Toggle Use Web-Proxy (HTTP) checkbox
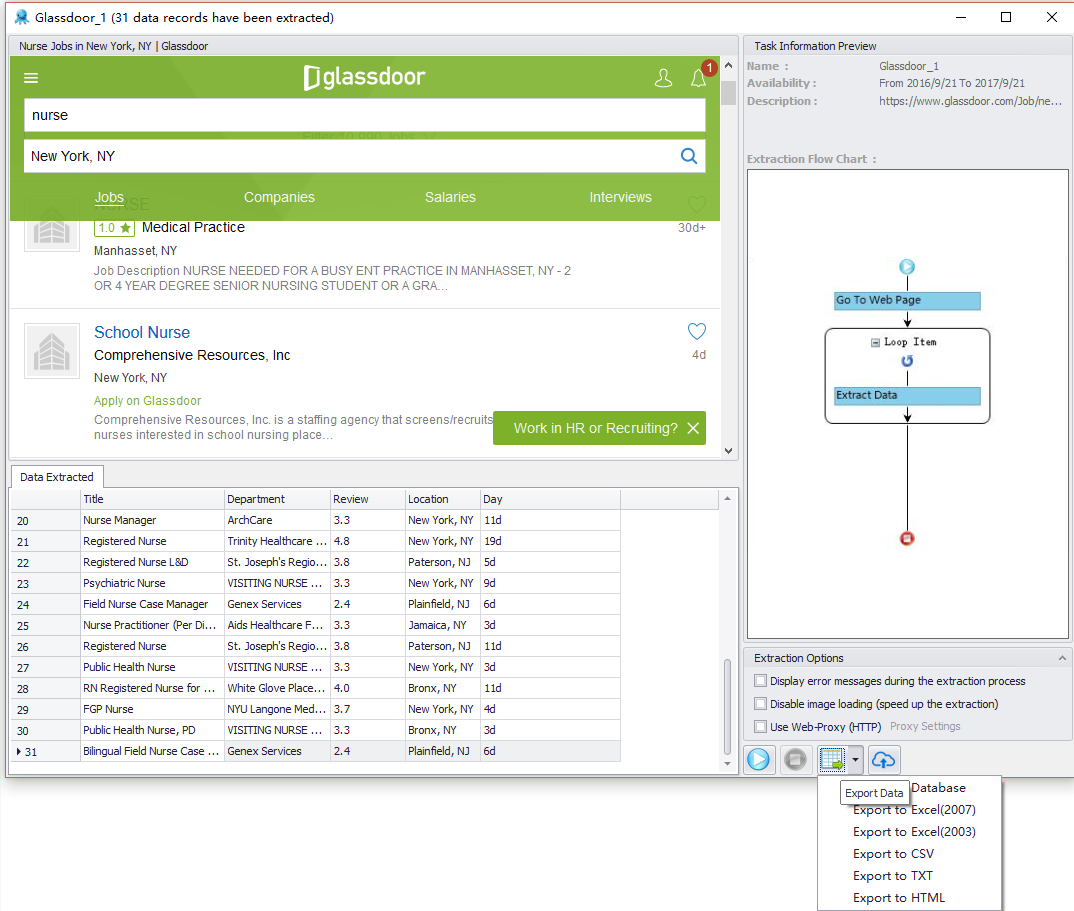 pyautogui.click(x=760, y=726)
